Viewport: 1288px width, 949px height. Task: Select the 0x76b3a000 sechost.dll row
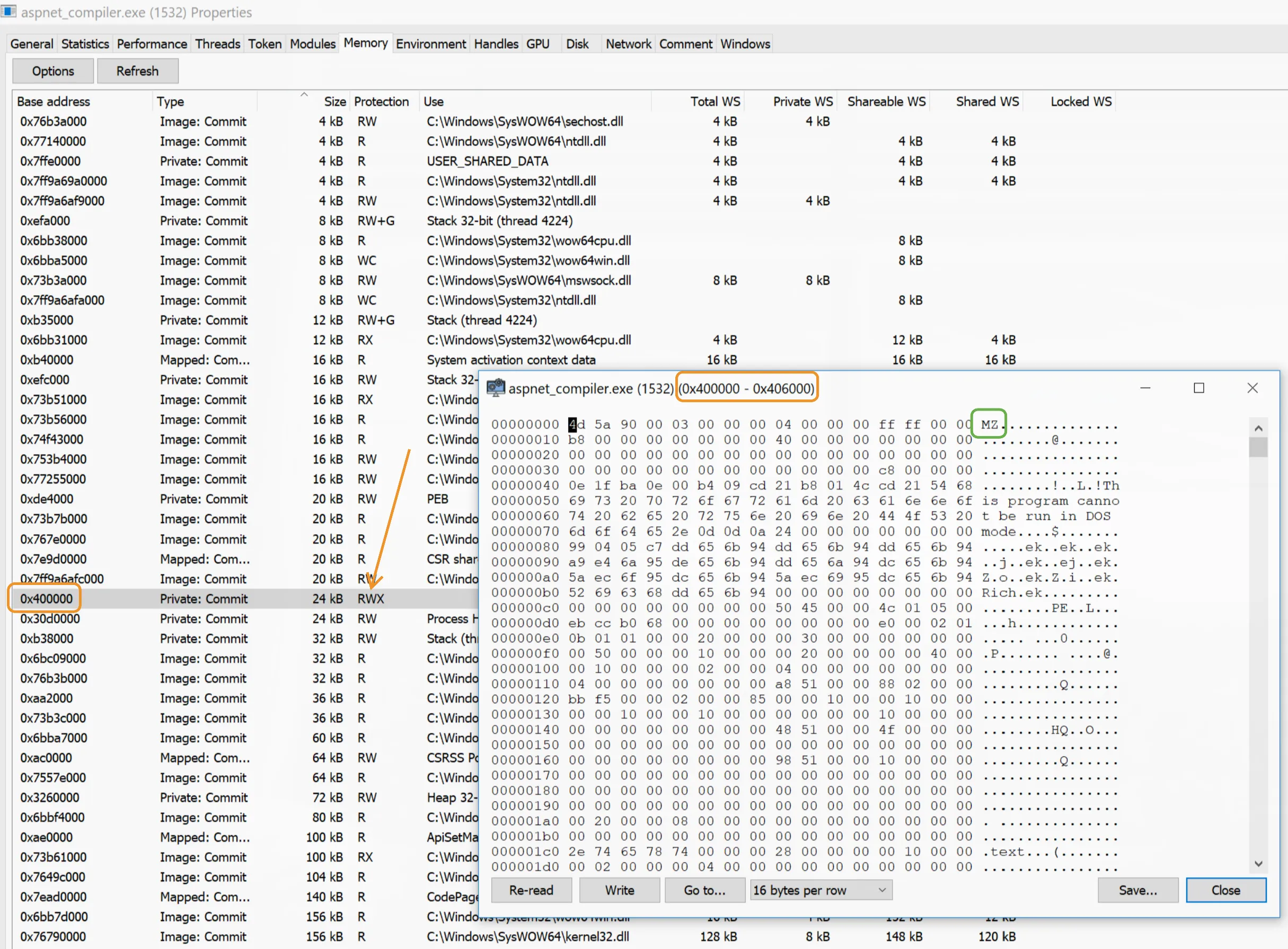tap(649, 121)
